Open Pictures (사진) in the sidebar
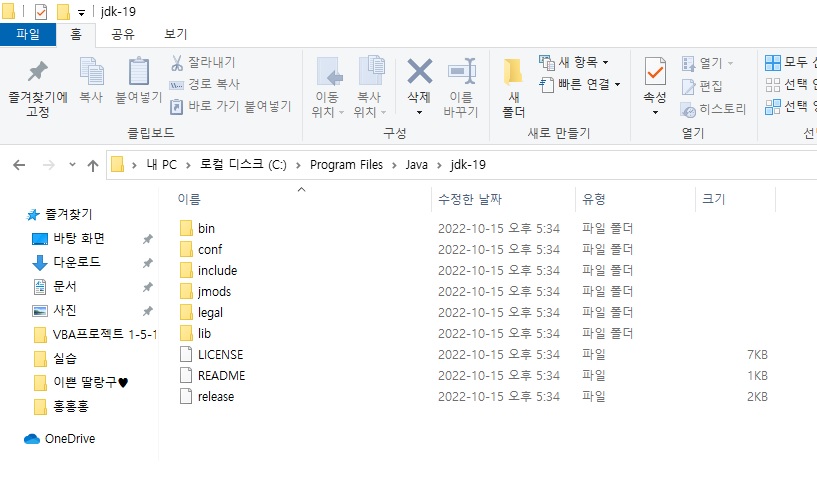Viewport: 817px width, 480px height. [55, 311]
